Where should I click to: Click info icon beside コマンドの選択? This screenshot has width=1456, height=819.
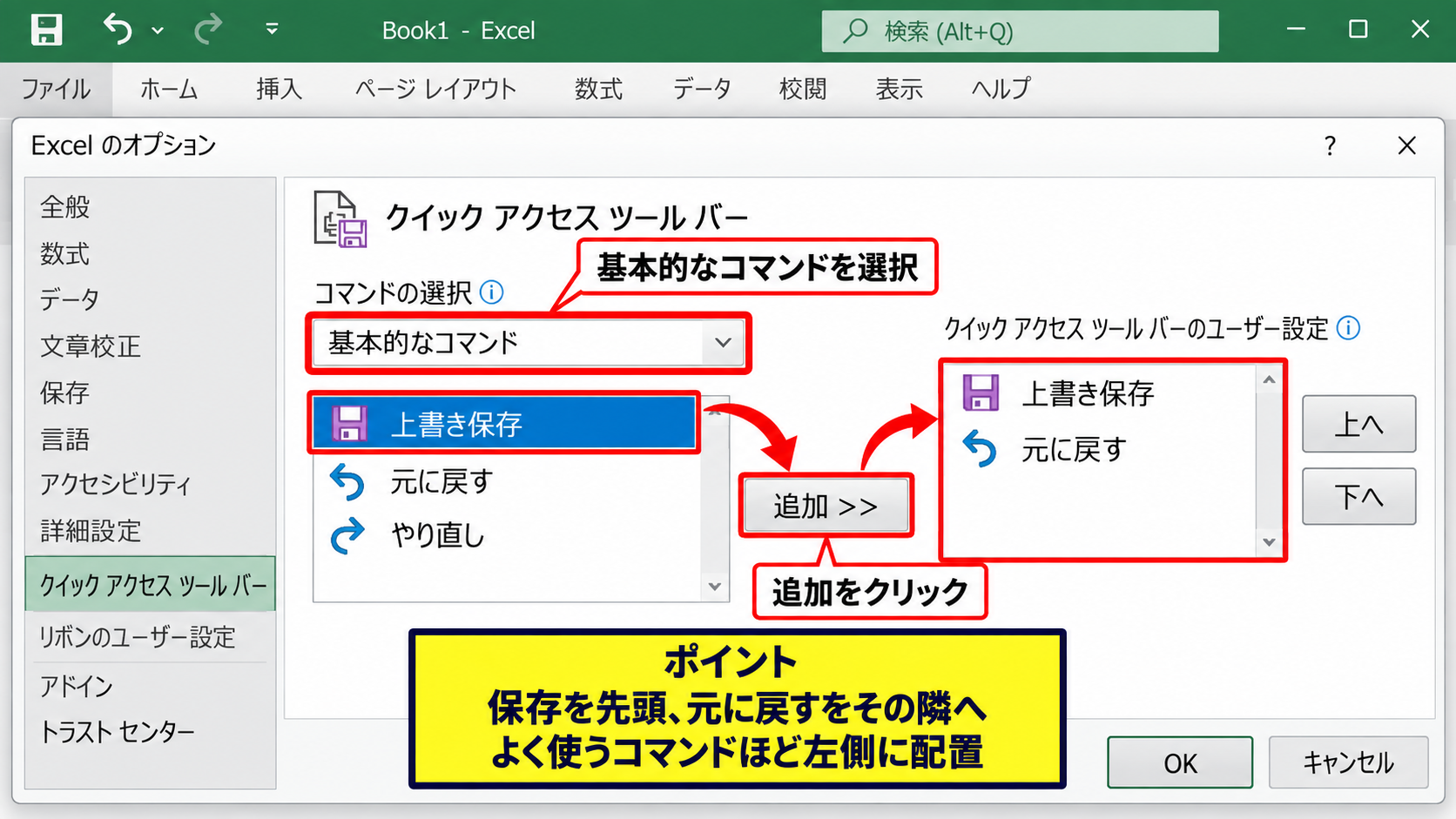point(491,292)
